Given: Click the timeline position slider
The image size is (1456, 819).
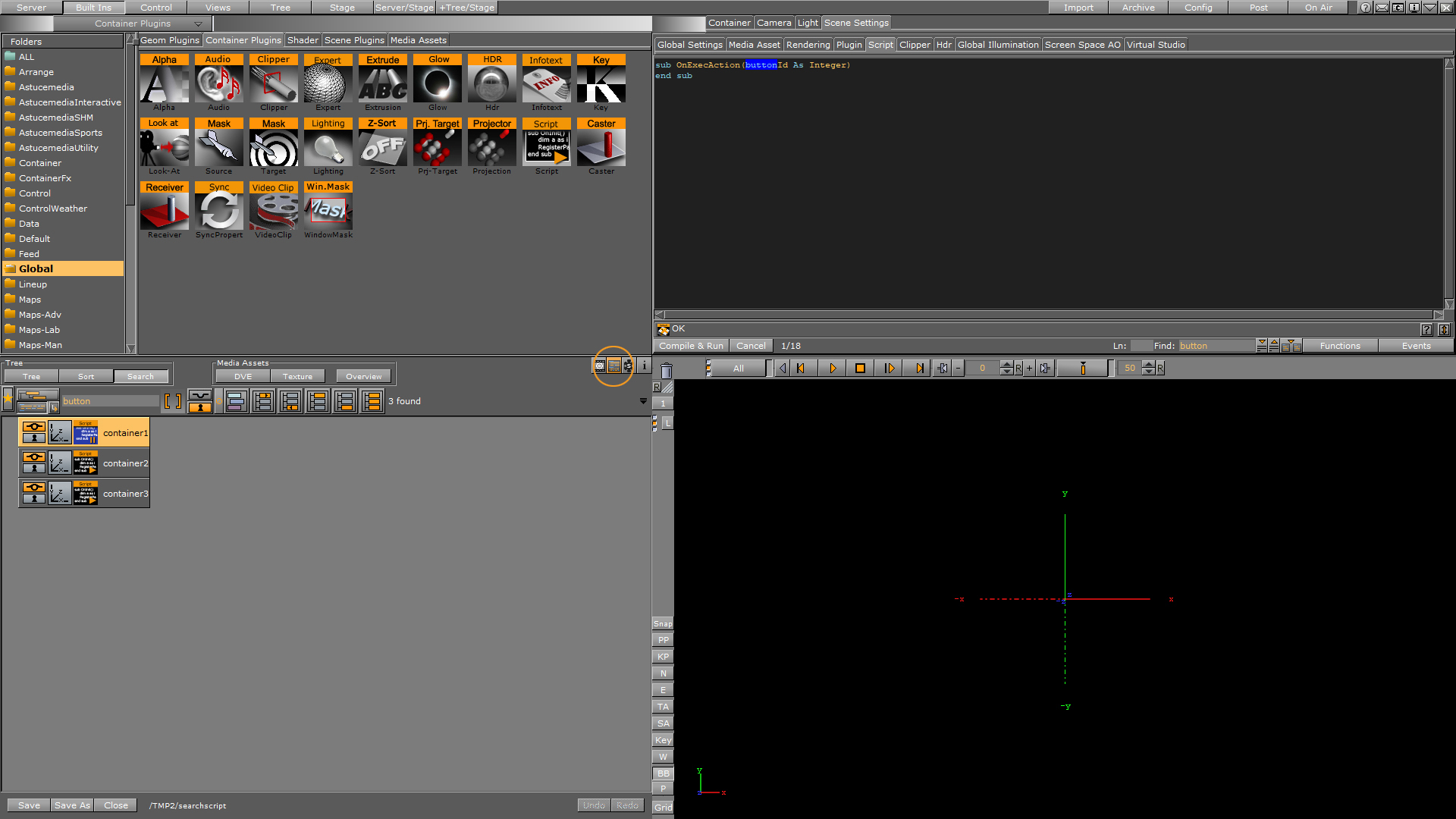Looking at the screenshot, I should (1083, 368).
